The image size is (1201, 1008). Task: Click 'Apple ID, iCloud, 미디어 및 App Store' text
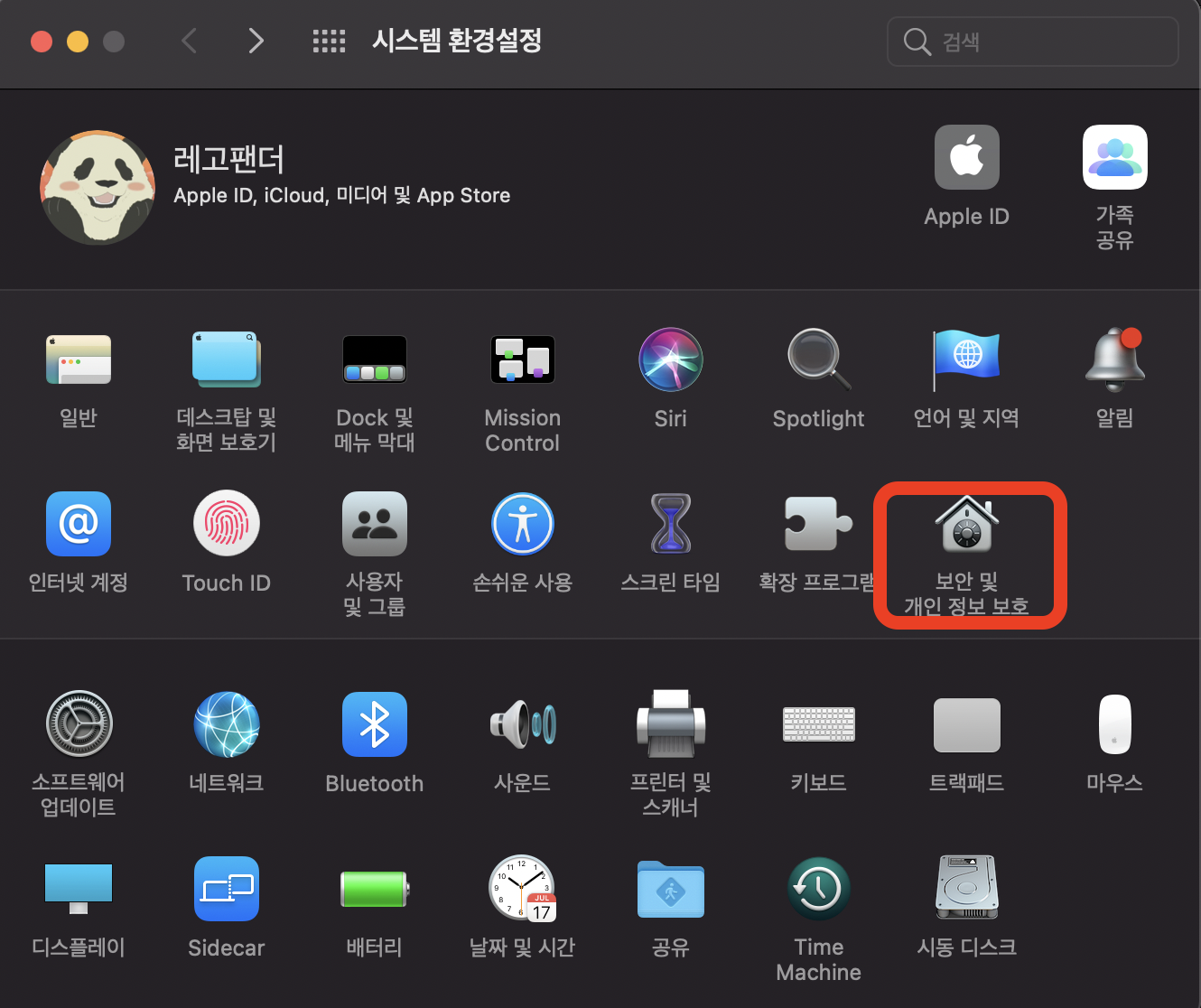(342, 195)
